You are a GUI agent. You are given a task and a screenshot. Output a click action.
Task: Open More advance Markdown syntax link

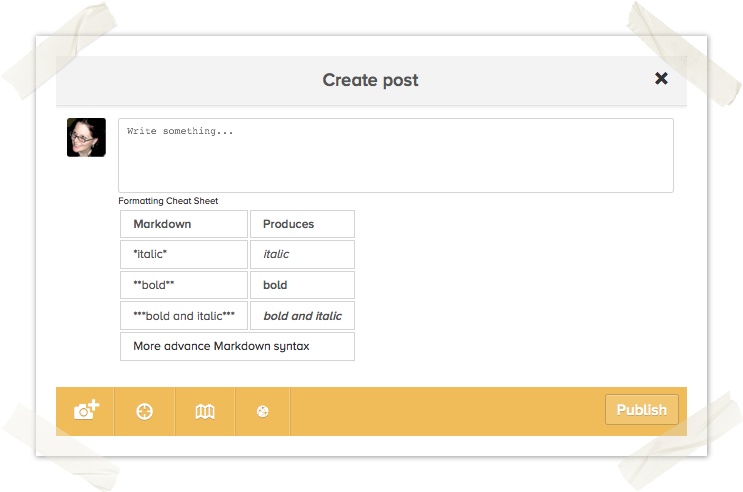pos(221,346)
